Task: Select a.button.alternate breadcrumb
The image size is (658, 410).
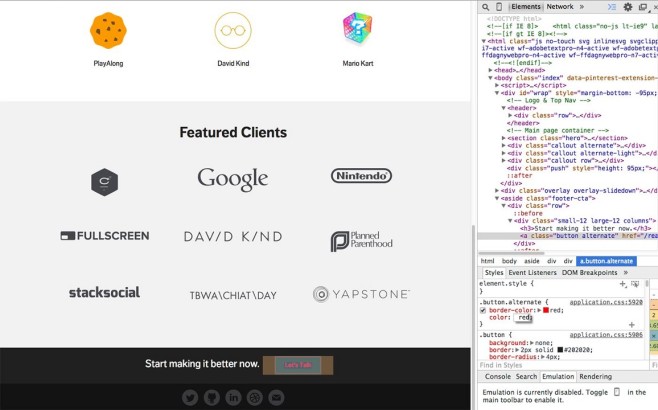Action: [606, 261]
